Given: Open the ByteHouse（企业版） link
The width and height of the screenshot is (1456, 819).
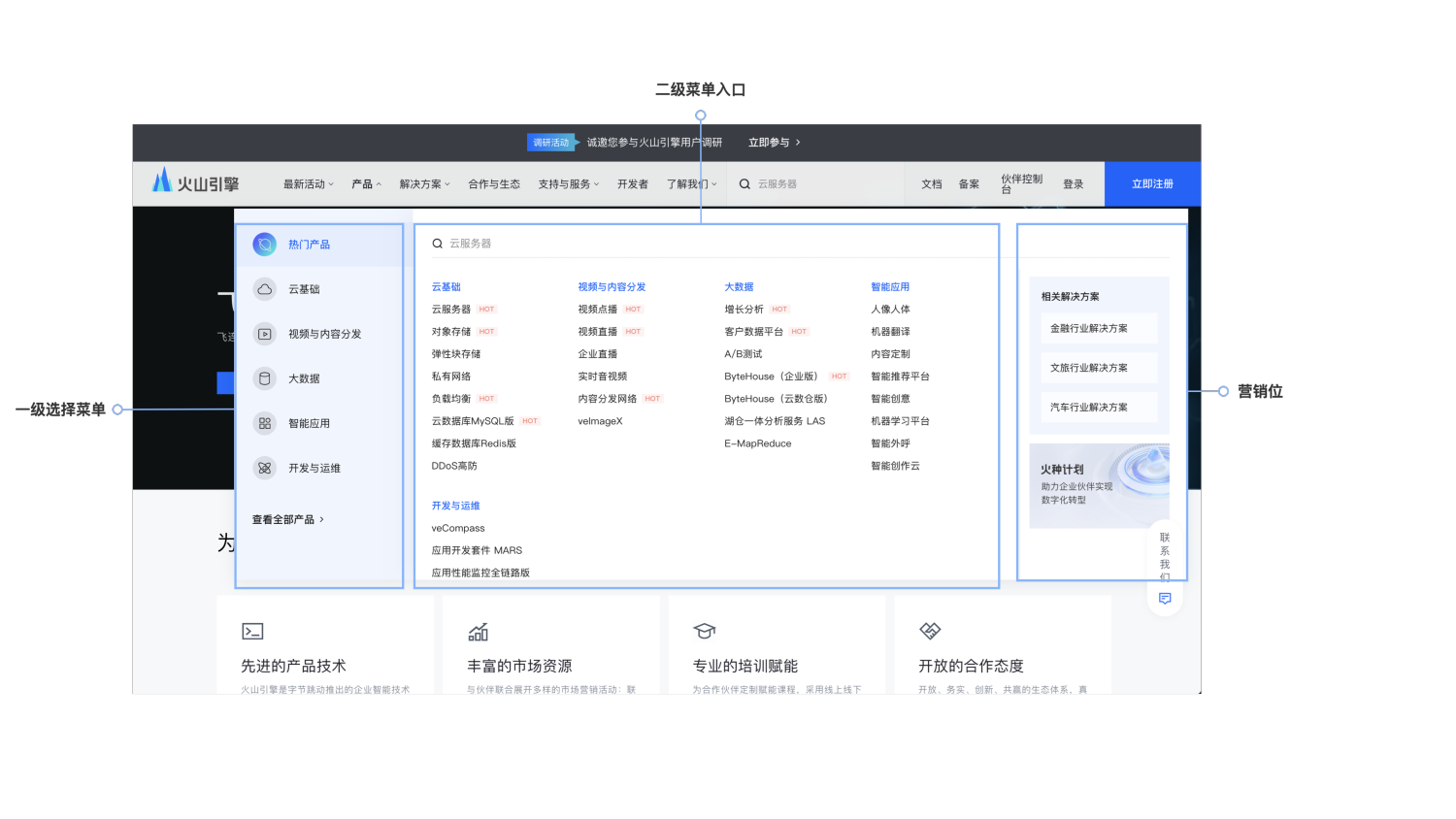Looking at the screenshot, I should 774,377.
